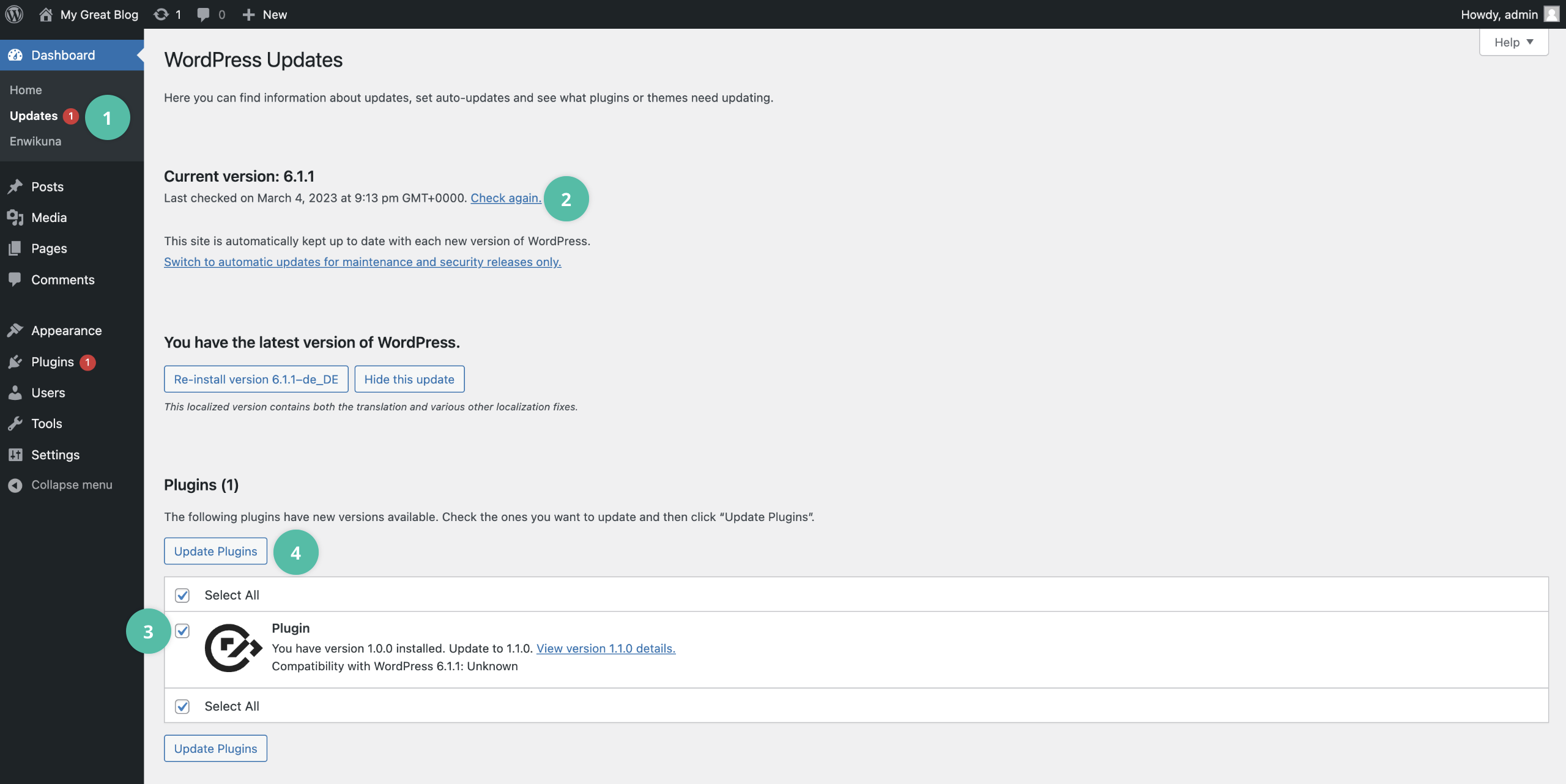Click the Users person icon

[x=15, y=393]
